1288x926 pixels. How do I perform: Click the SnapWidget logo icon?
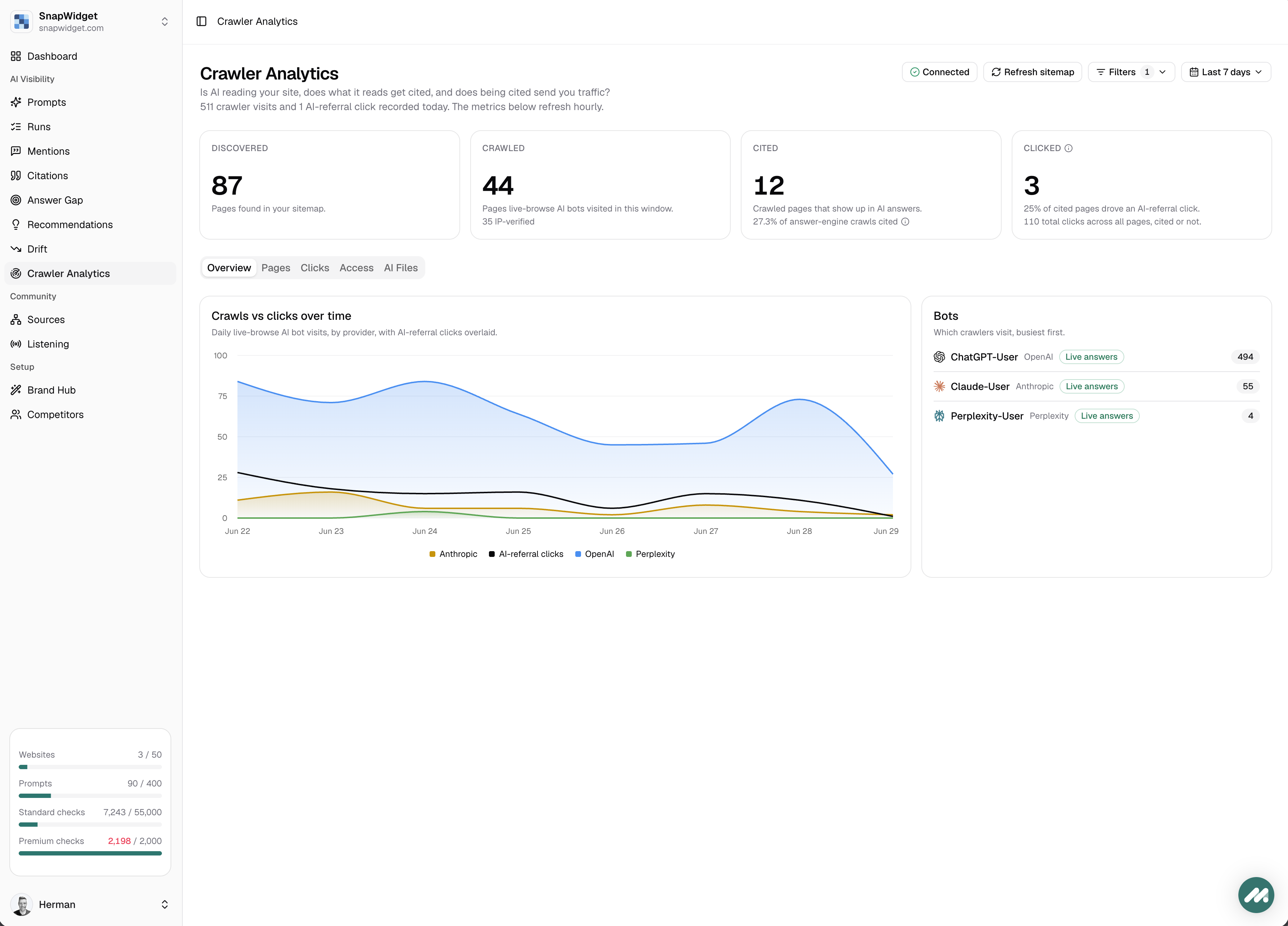(22, 22)
